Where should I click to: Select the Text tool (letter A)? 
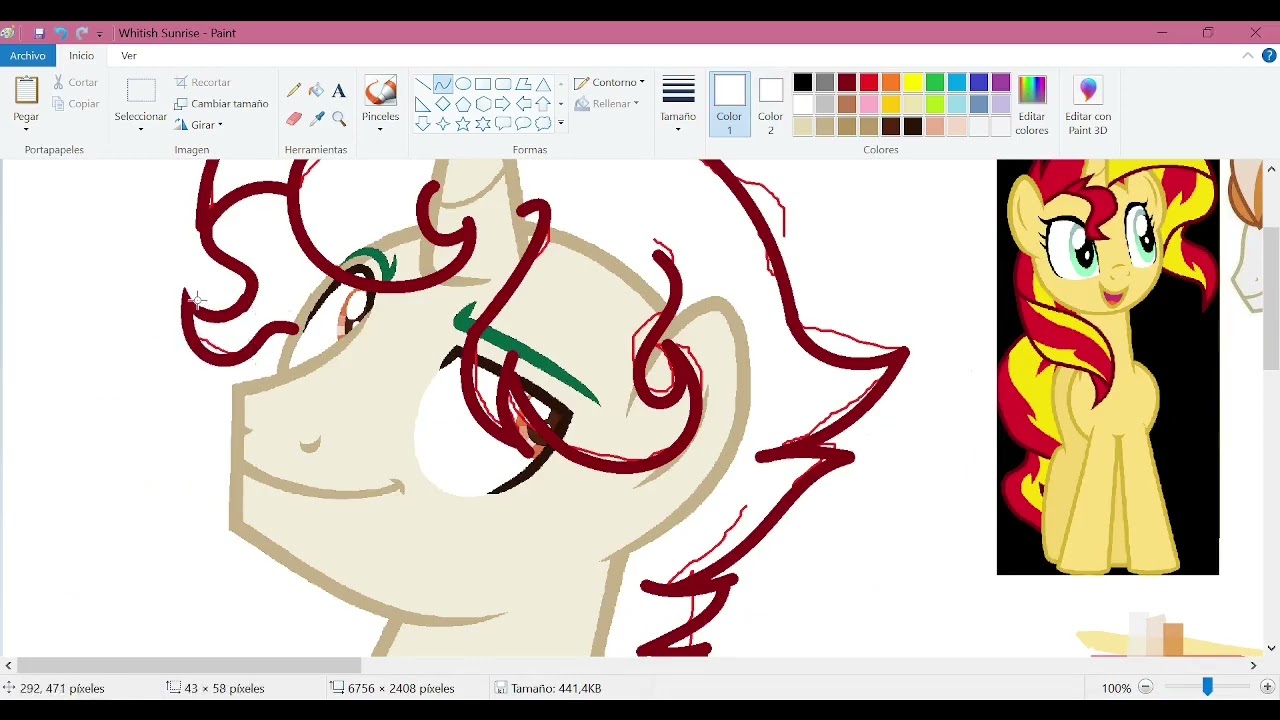click(x=339, y=90)
